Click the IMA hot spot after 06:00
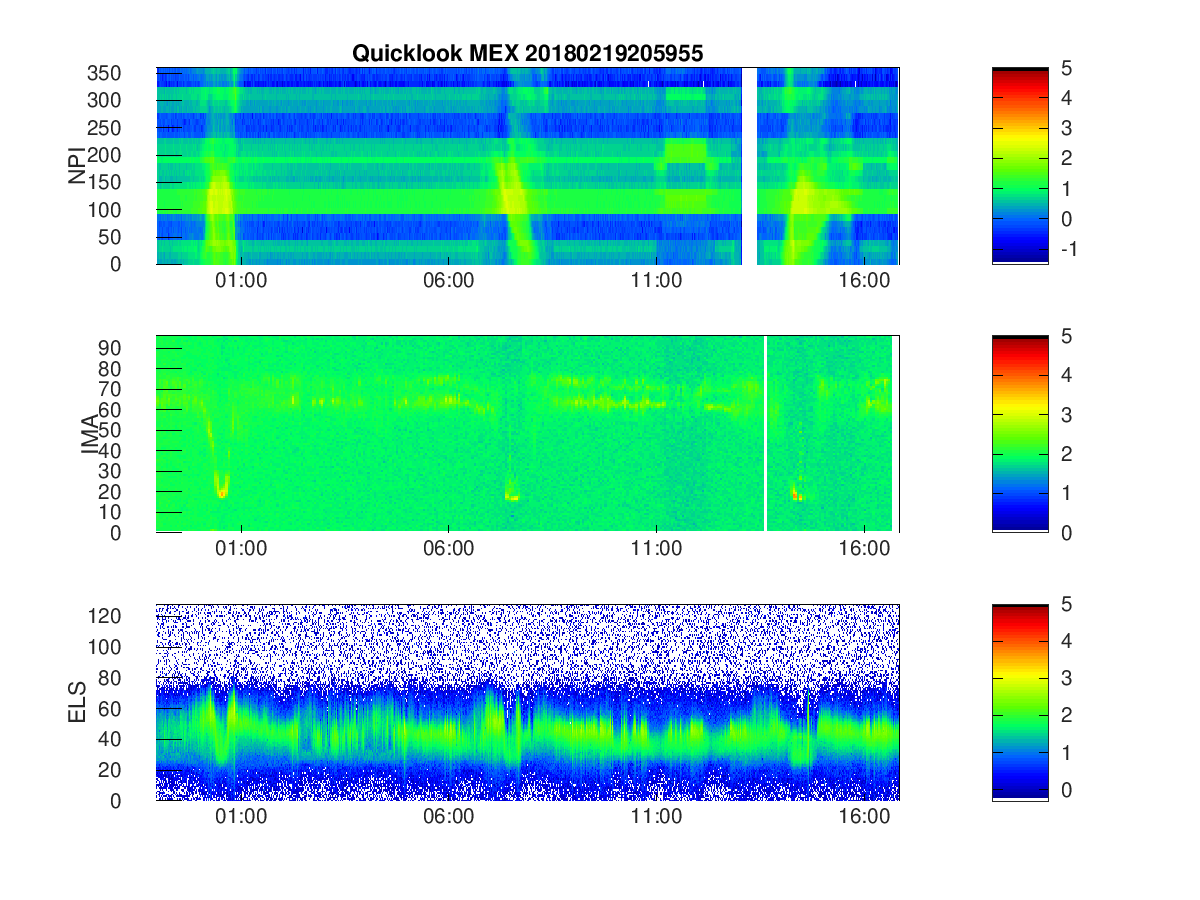Viewport: 1200px width, 900px height. (512, 494)
